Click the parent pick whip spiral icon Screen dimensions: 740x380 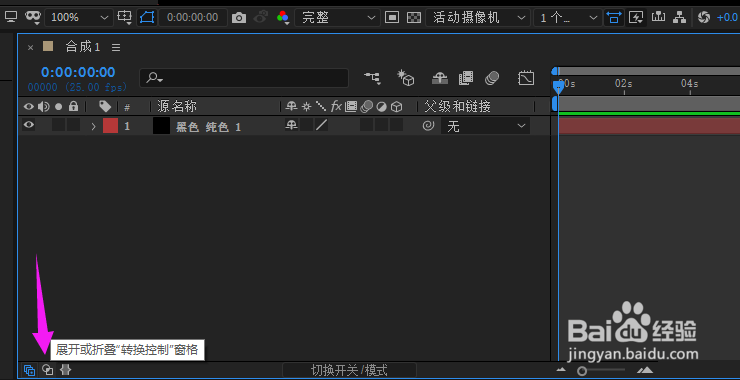429,126
